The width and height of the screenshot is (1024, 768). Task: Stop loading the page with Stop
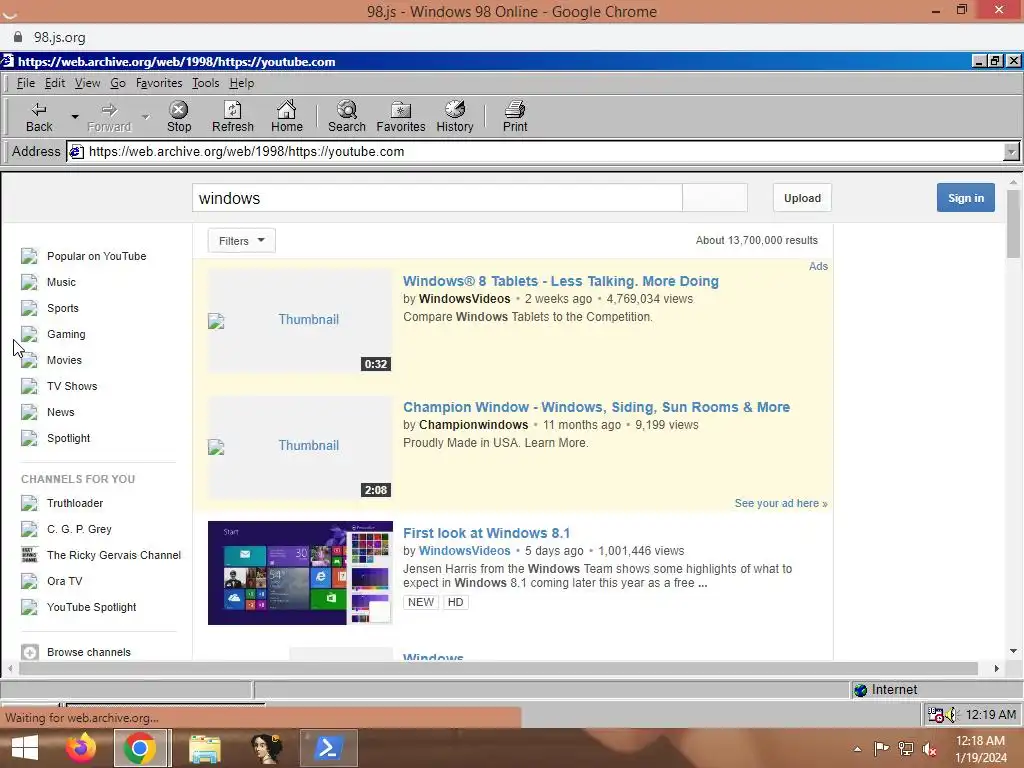(179, 117)
